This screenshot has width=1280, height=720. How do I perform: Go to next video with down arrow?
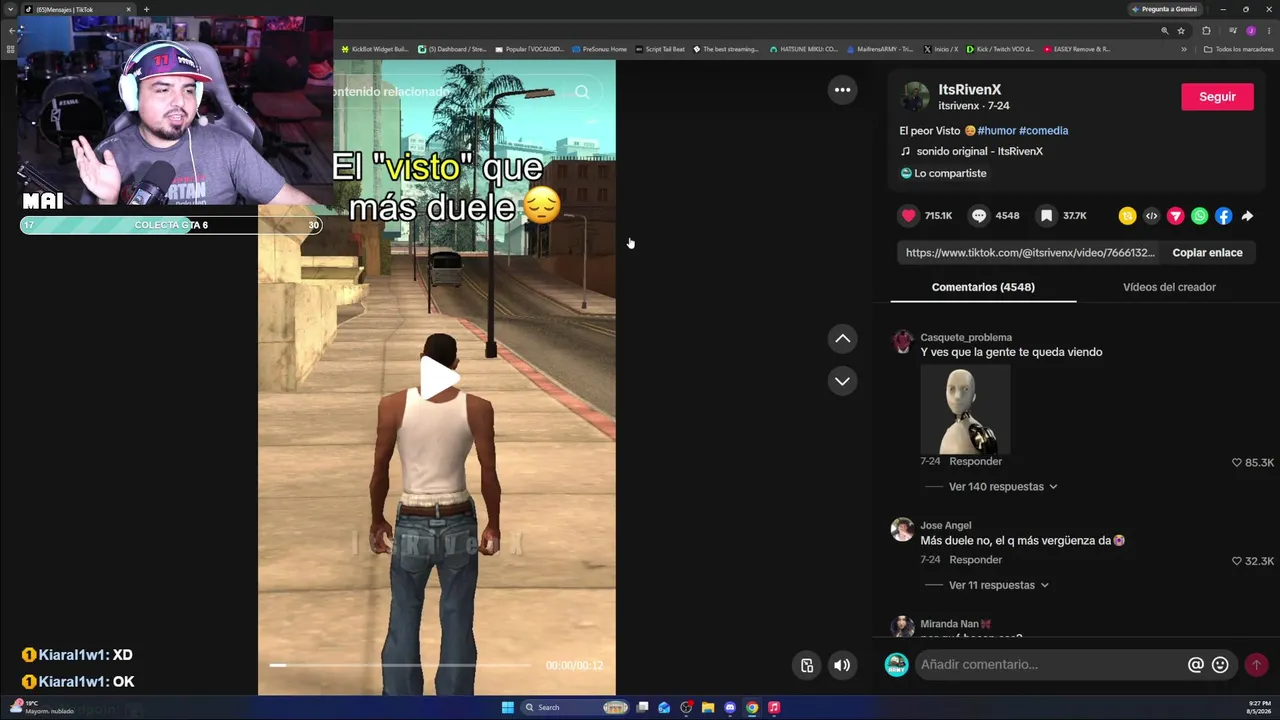point(842,381)
